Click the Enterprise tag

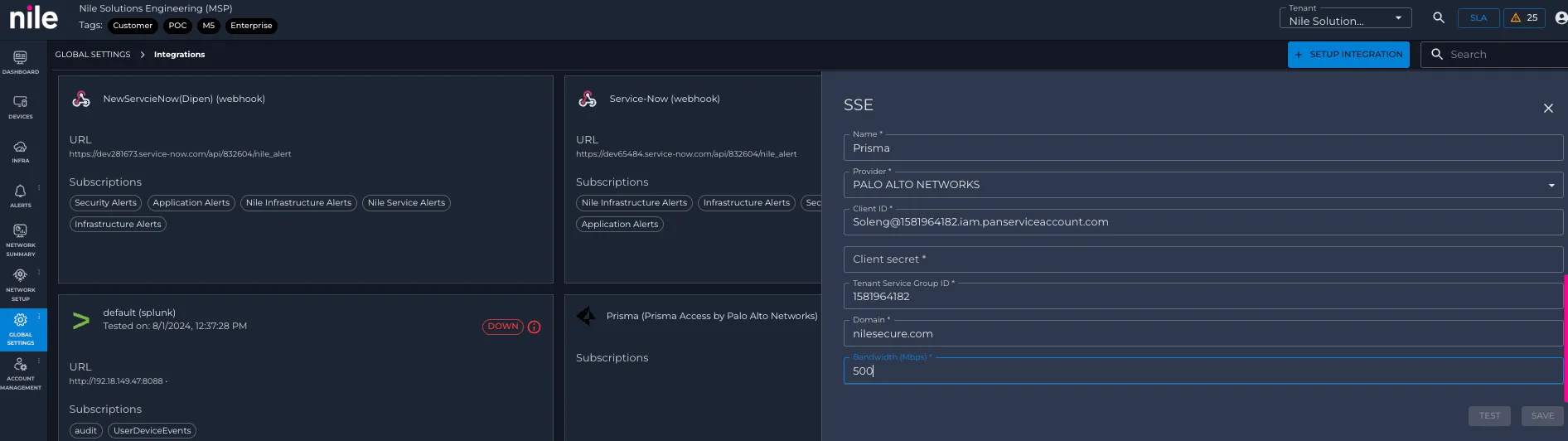(251, 26)
